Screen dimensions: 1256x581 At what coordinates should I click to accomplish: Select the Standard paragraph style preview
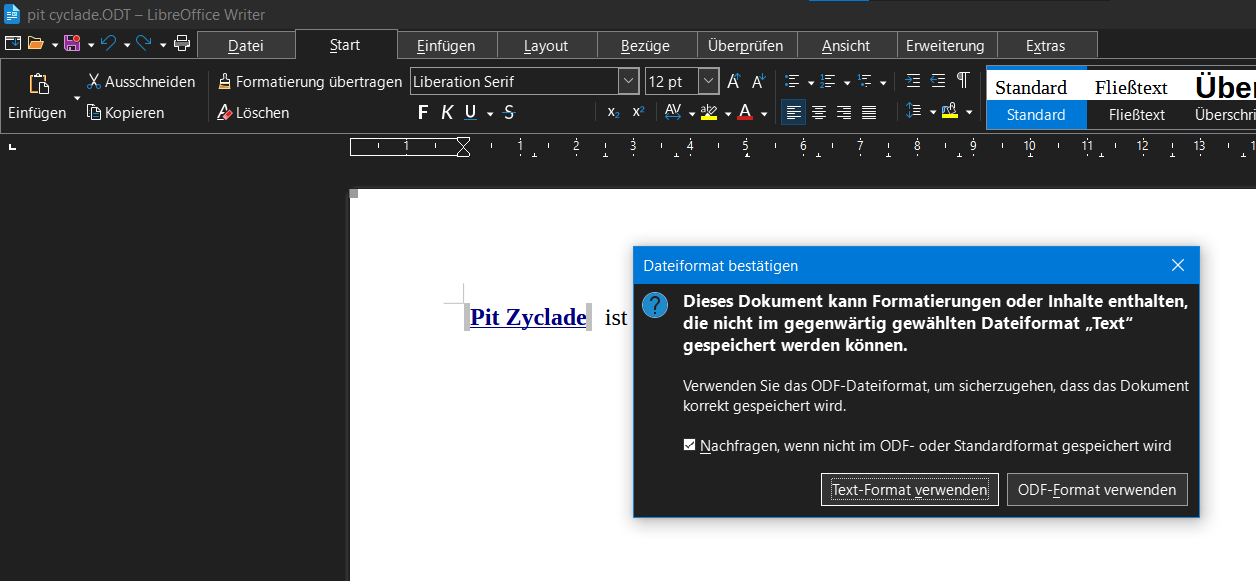(x=1035, y=100)
